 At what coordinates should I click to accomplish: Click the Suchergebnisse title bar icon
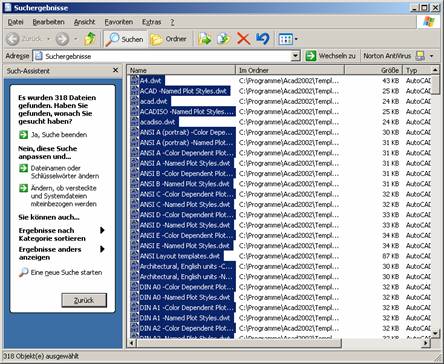(8, 7)
